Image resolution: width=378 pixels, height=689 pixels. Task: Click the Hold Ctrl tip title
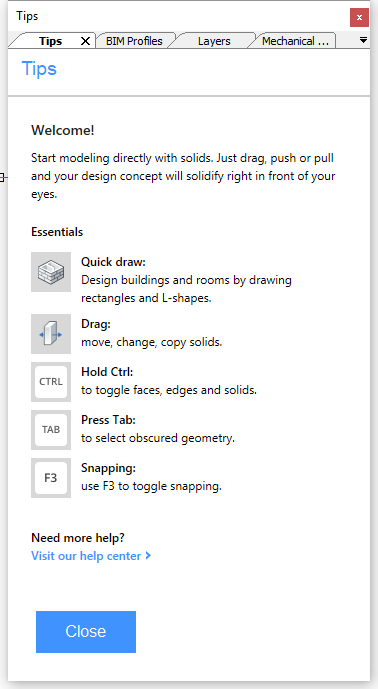tap(107, 372)
